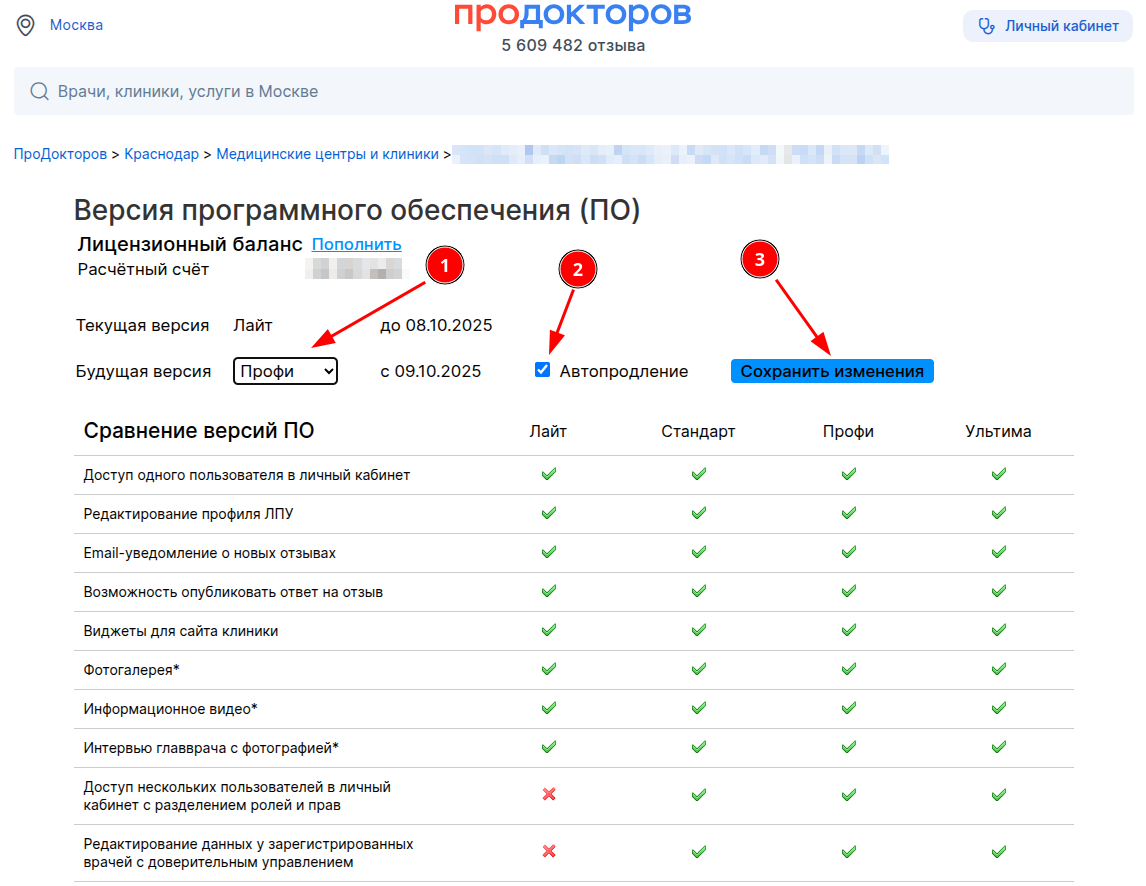This screenshot has width=1146, height=886.
Task: Click the Сохранить изменения button
Action: click(x=832, y=371)
